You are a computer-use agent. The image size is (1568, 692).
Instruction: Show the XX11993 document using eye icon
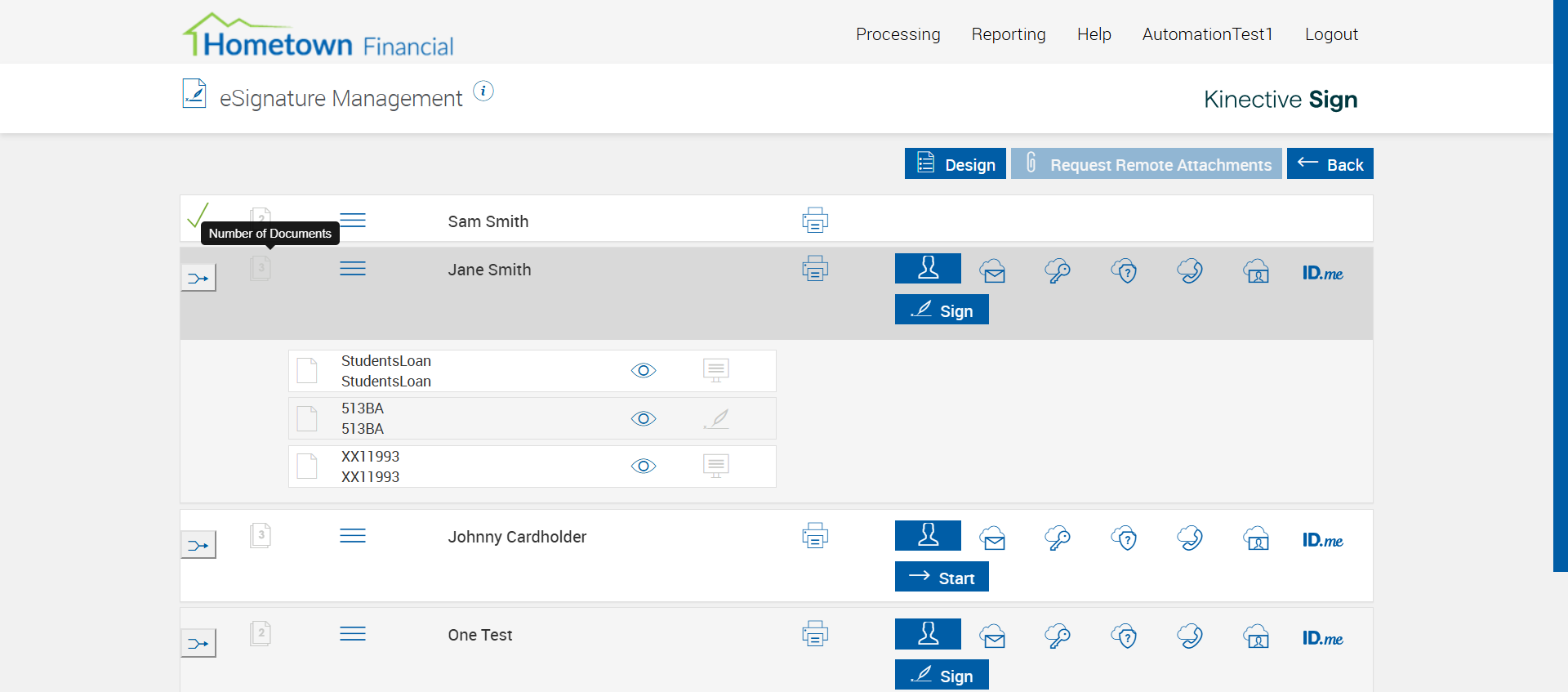point(644,467)
